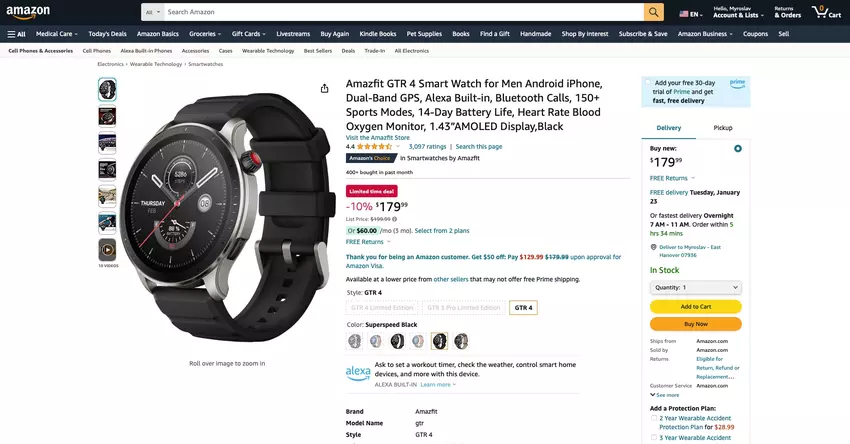Click the info icon beside List Price
This screenshot has height=444, width=850.
coord(395,219)
